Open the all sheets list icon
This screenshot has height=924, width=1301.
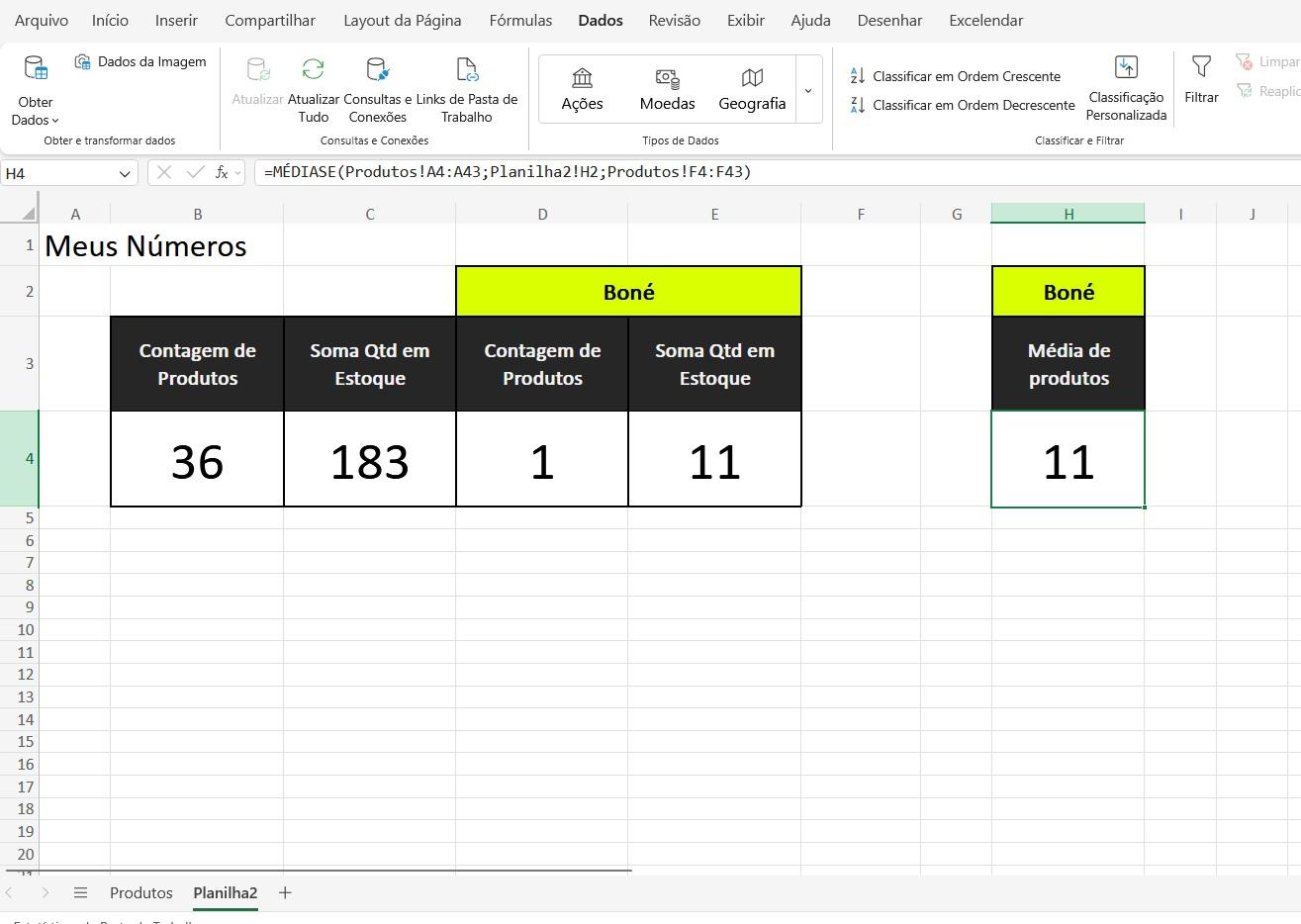point(80,892)
